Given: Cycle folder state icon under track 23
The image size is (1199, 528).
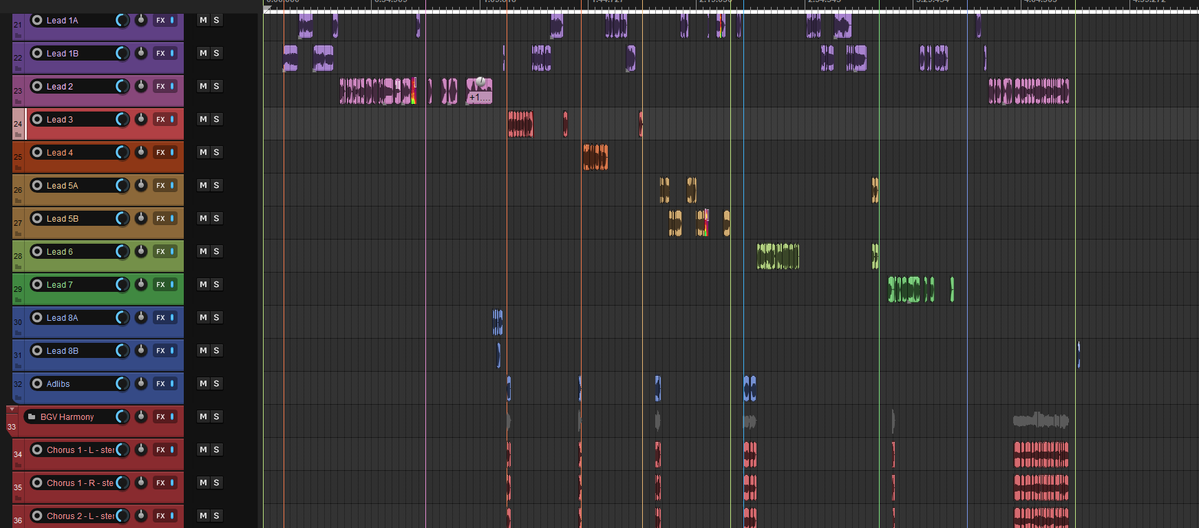Looking at the screenshot, I should (18, 100).
